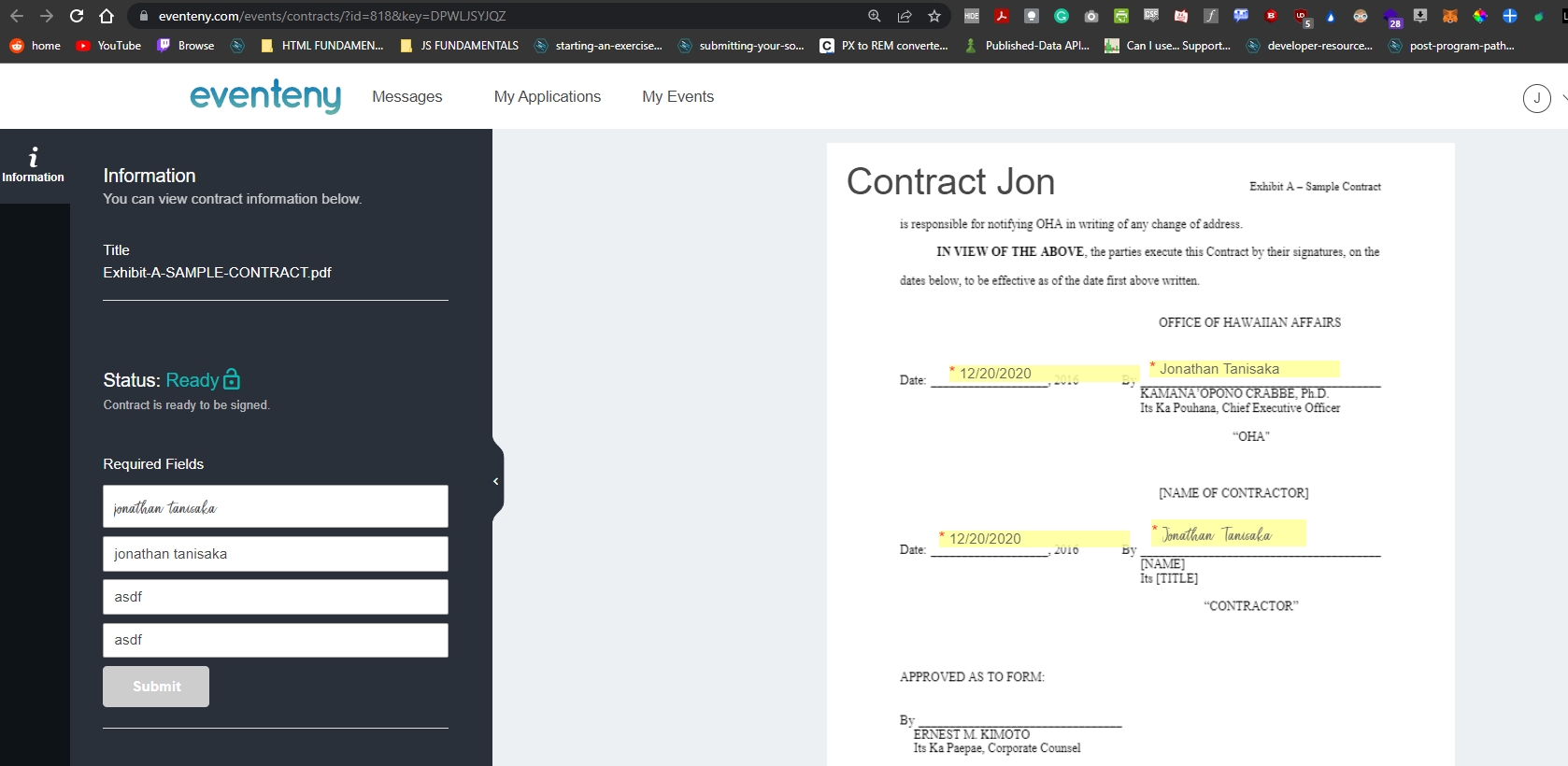Open the YouTube bookmark
The image size is (1568, 766).
[x=108, y=45]
